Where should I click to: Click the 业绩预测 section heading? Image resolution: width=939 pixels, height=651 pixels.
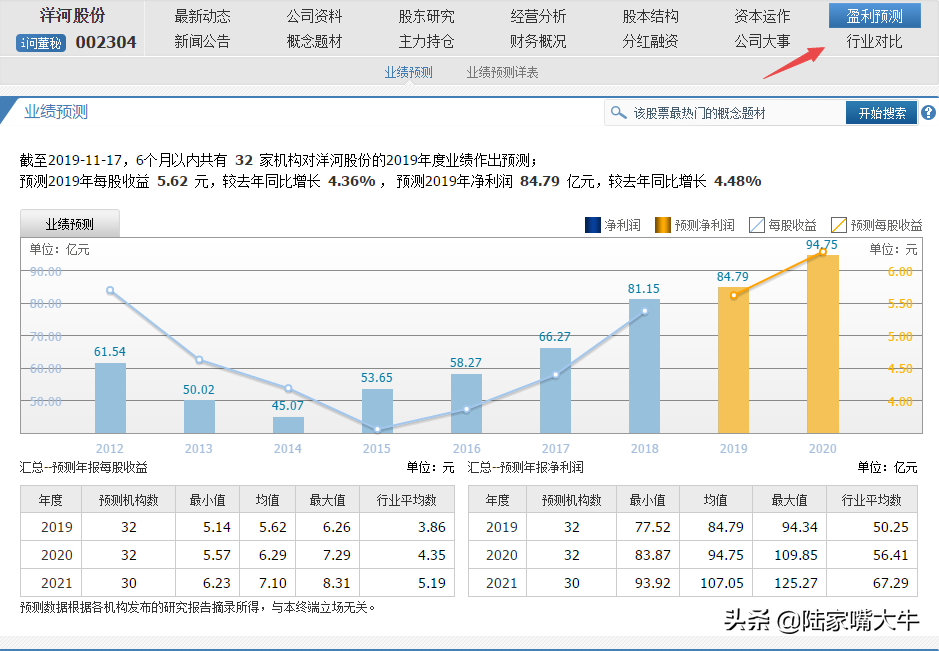56,112
